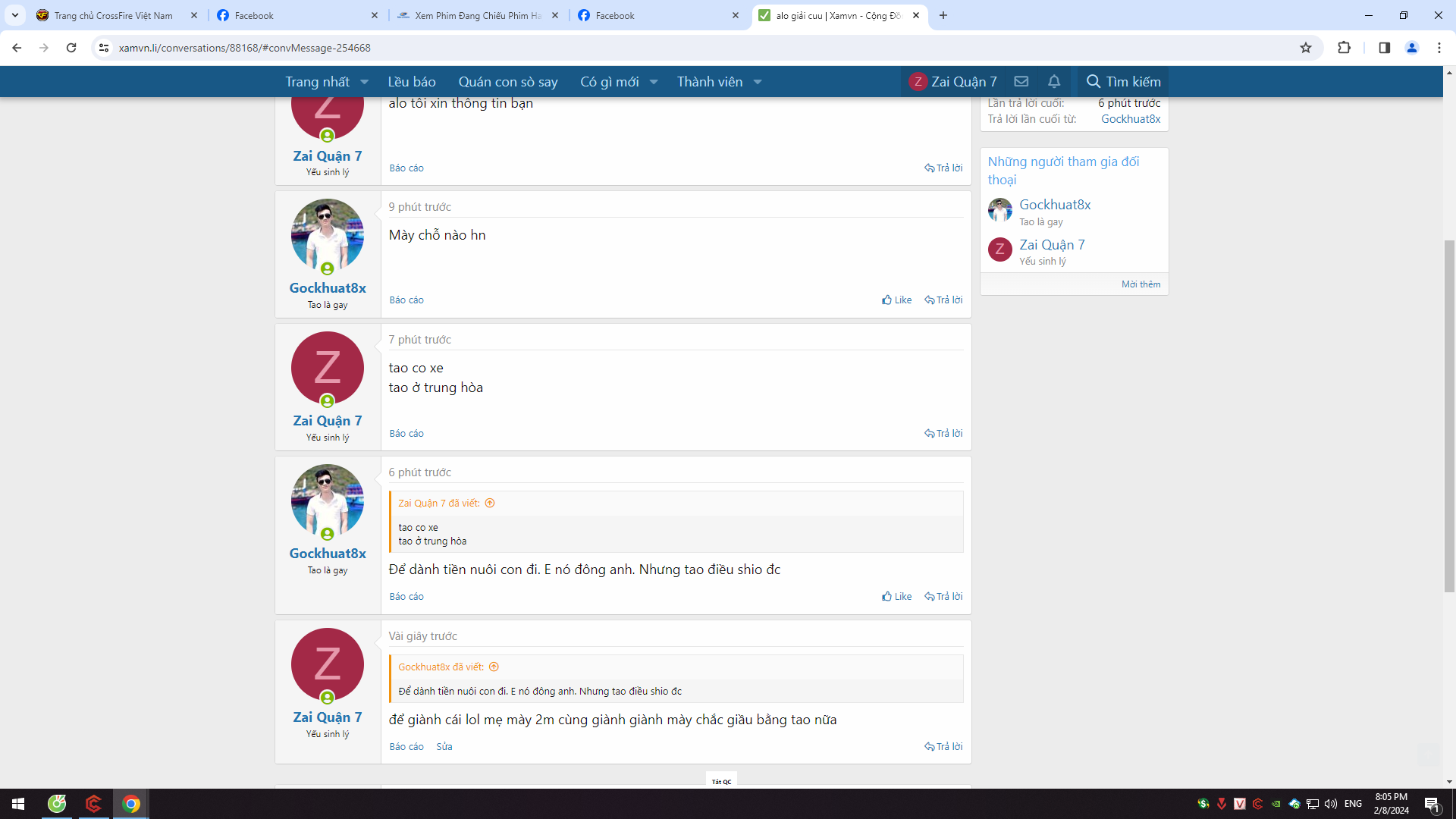
Task: Reply to the 'Mày chỗ nào hn' message
Action: click(x=943, y=300)
